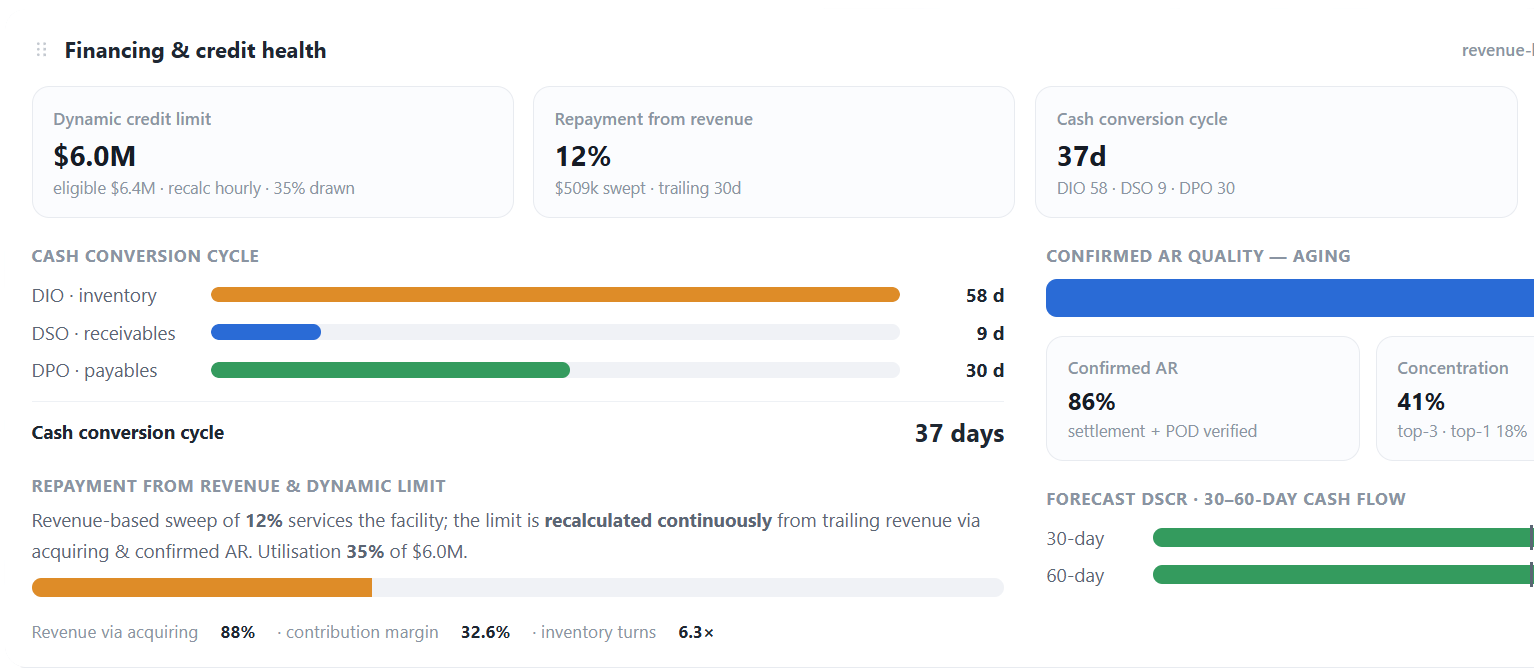Click the 30 d value

pos(985,371)
